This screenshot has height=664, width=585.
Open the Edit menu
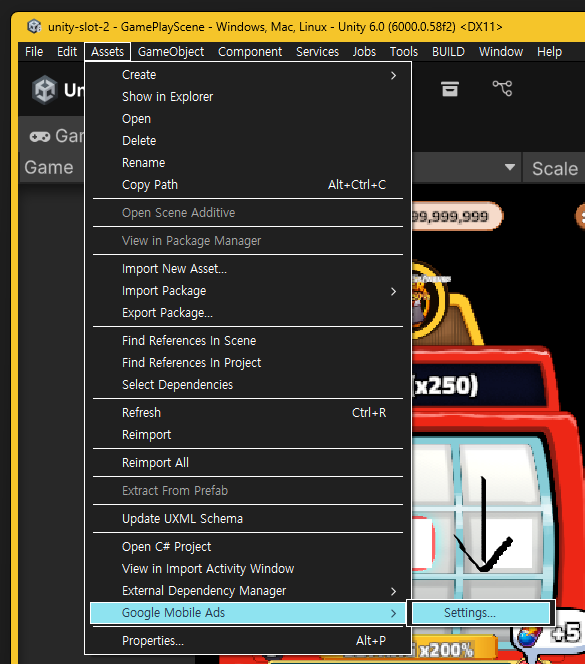(67, 52)
